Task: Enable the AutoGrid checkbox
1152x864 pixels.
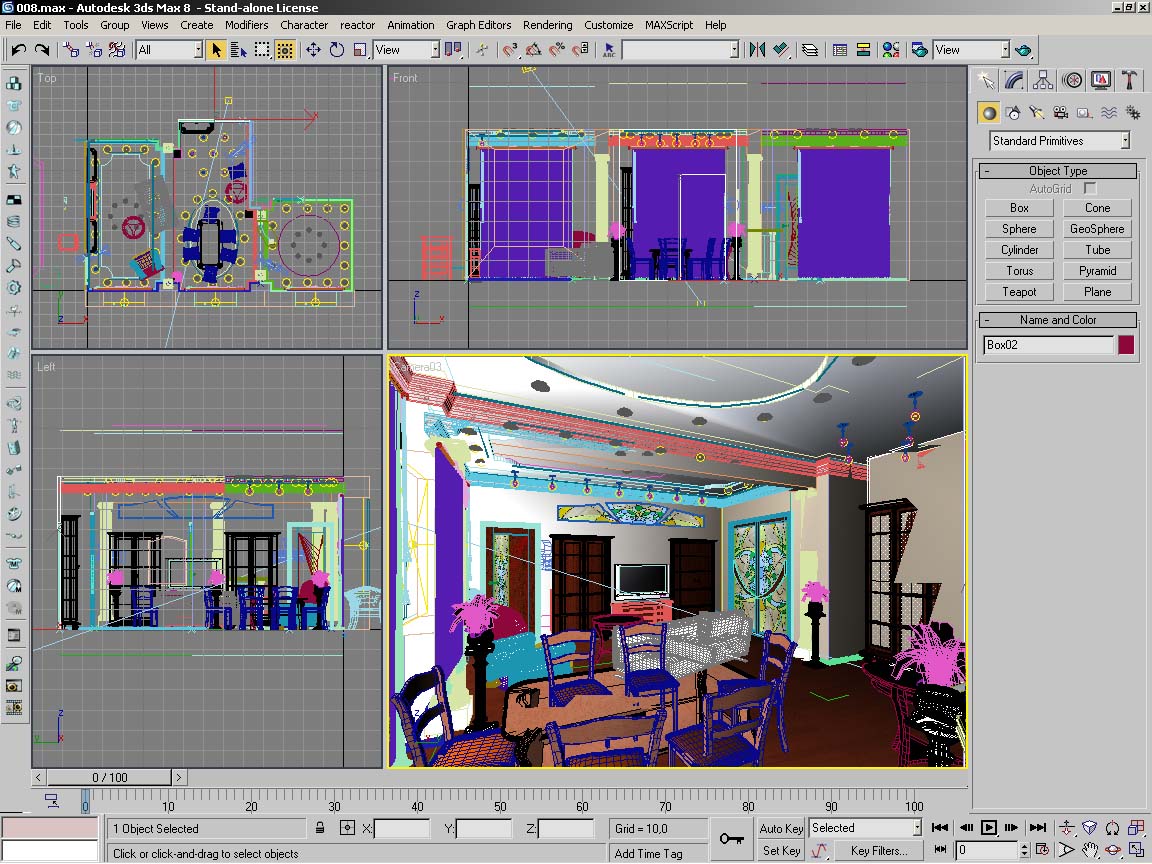Action: tap(1090, 188)
